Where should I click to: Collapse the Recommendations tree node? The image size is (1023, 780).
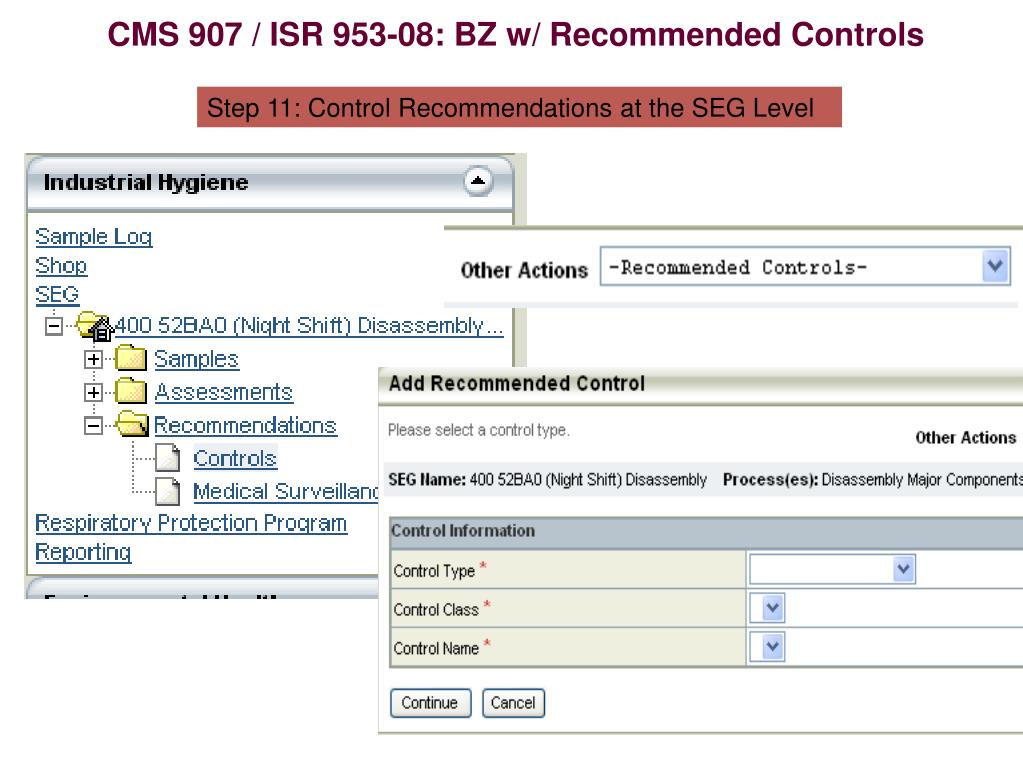[93, 426]
